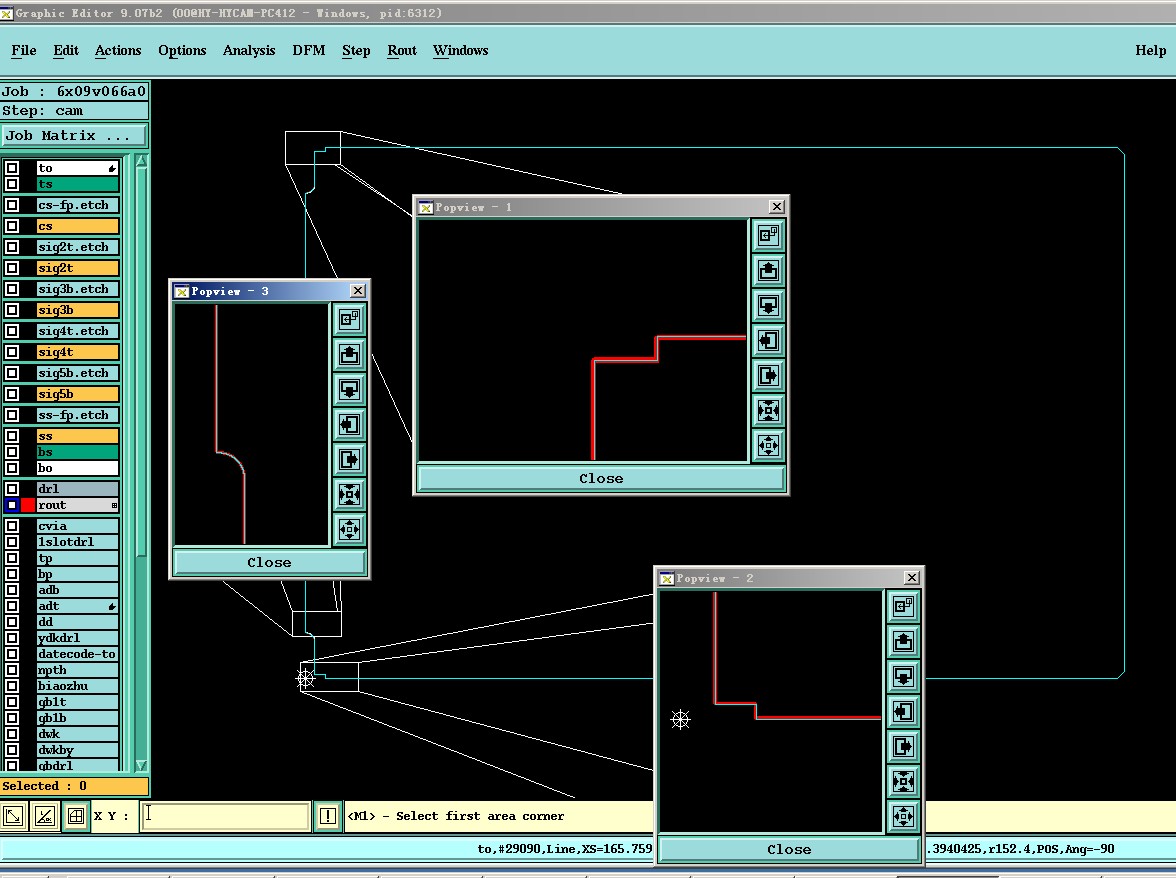Open the Actions menu
Image resolution: width=1176 pixels, height=878 pixels.
pyautogui.click(x=118, y=50)
